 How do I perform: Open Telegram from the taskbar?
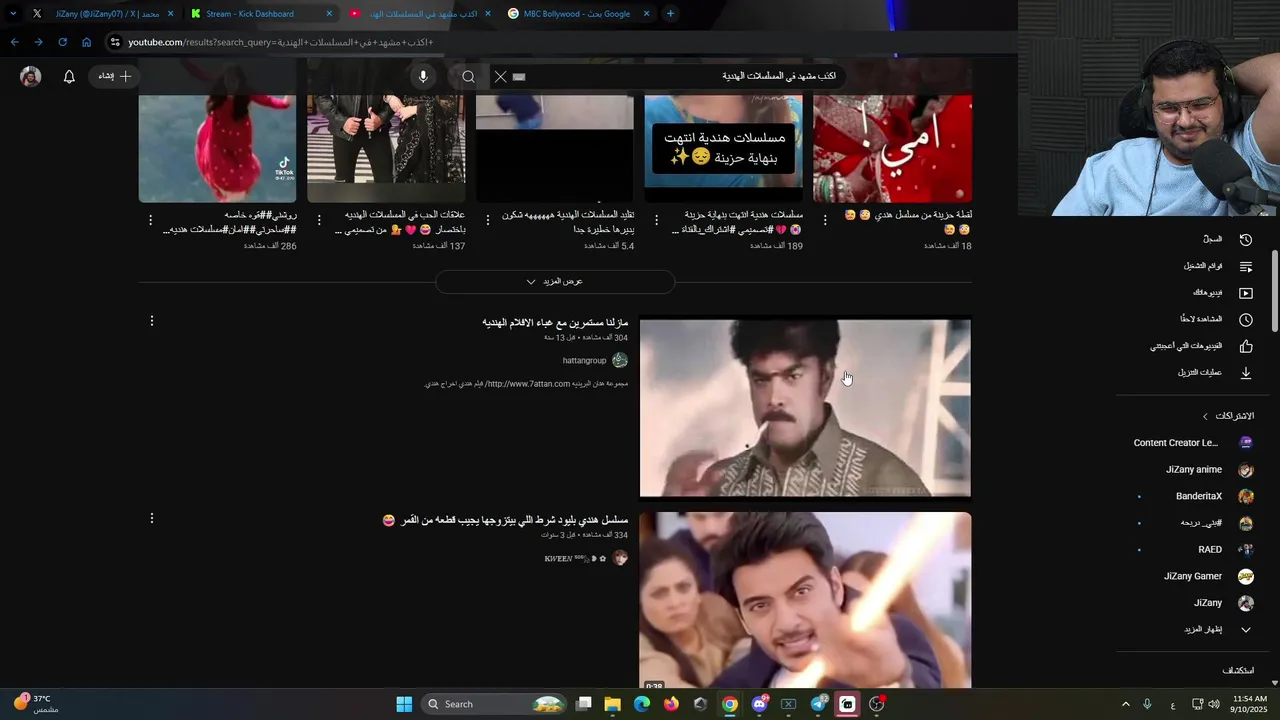pyautogui.click(x=819, y=704)
